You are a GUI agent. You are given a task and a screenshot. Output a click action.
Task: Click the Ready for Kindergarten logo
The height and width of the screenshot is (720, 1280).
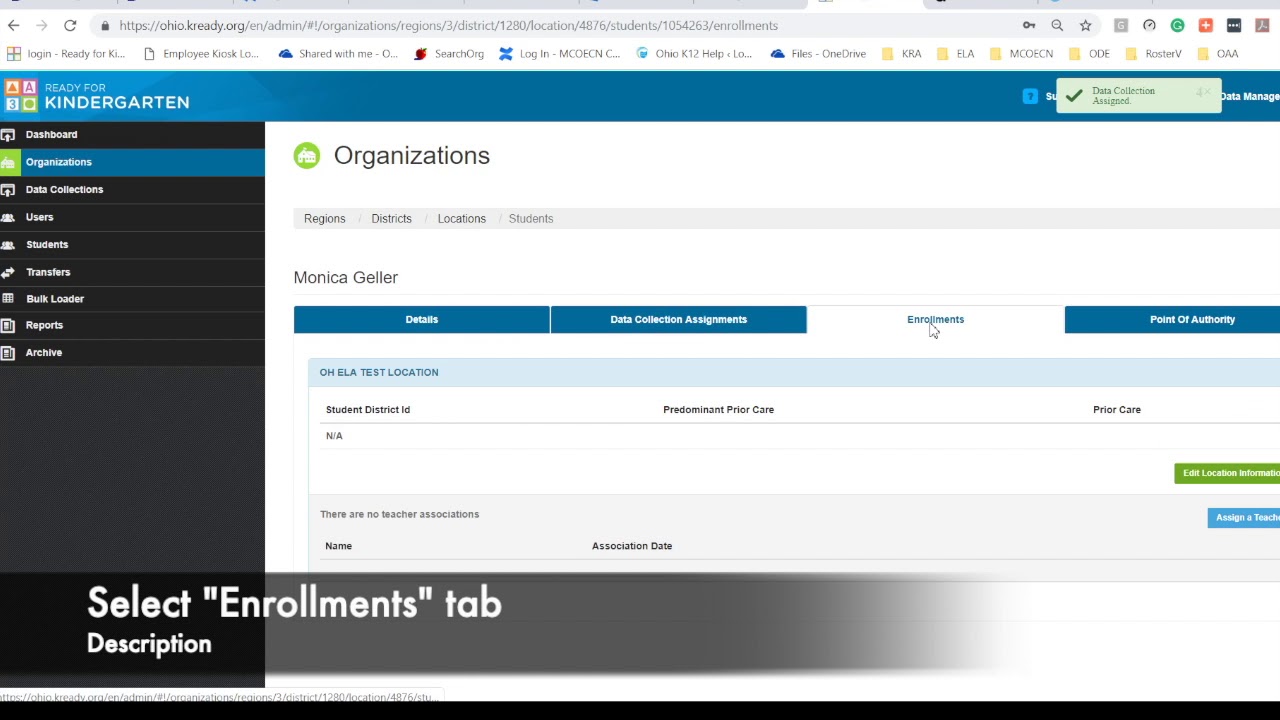tap(97, 96)
